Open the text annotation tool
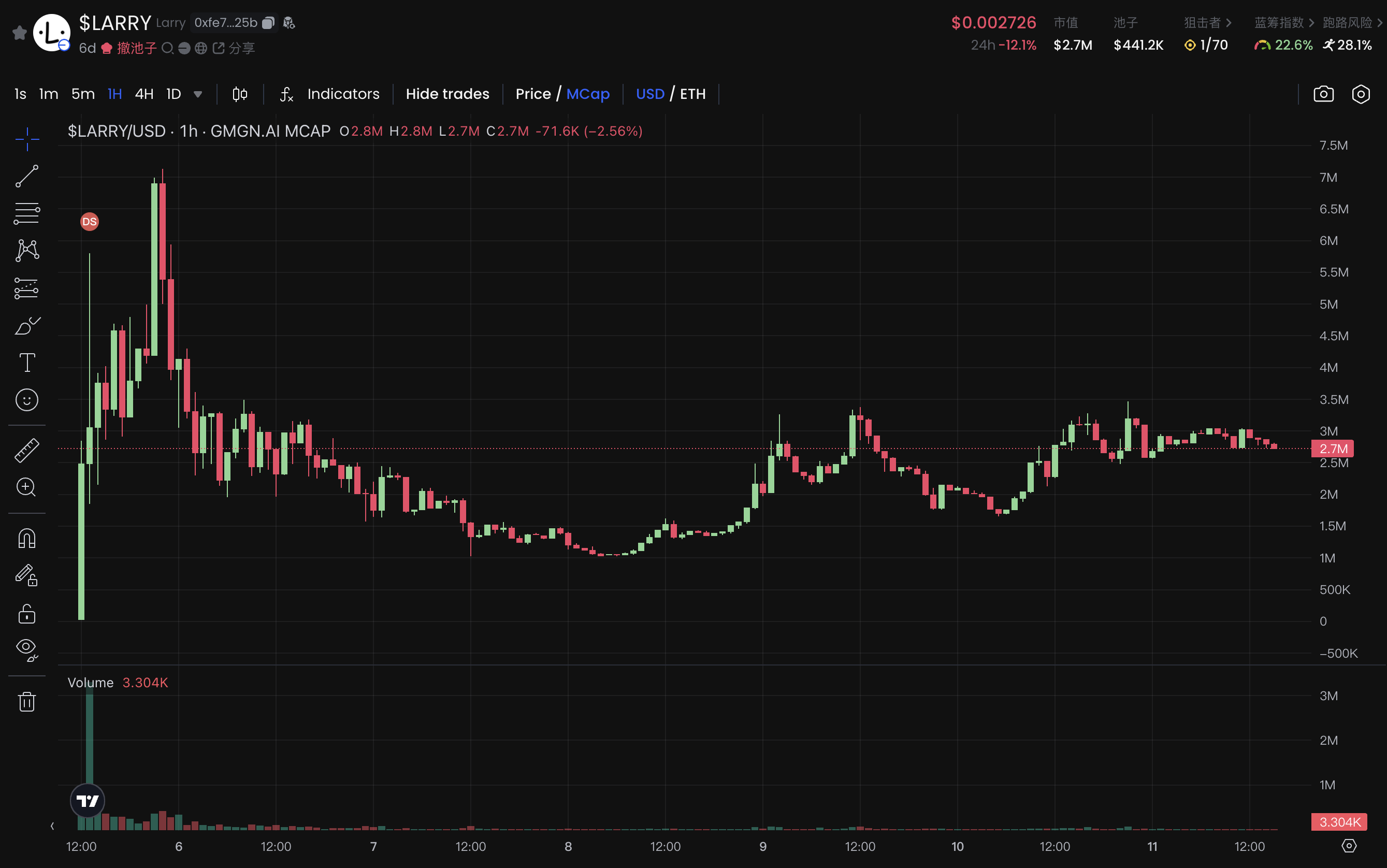This screenshot has width=1387, height=868. coord(26,362)
